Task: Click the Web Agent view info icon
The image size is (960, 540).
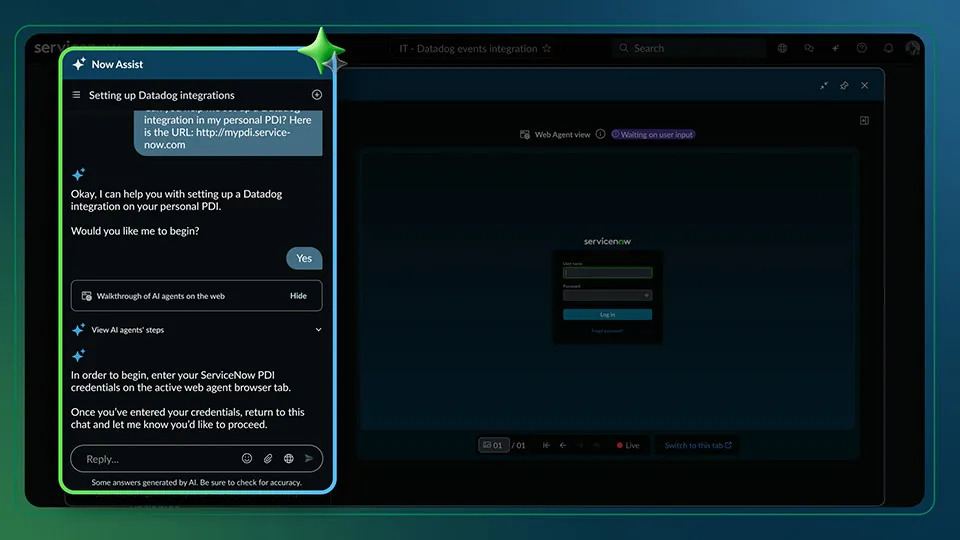Action: (601, 134)
